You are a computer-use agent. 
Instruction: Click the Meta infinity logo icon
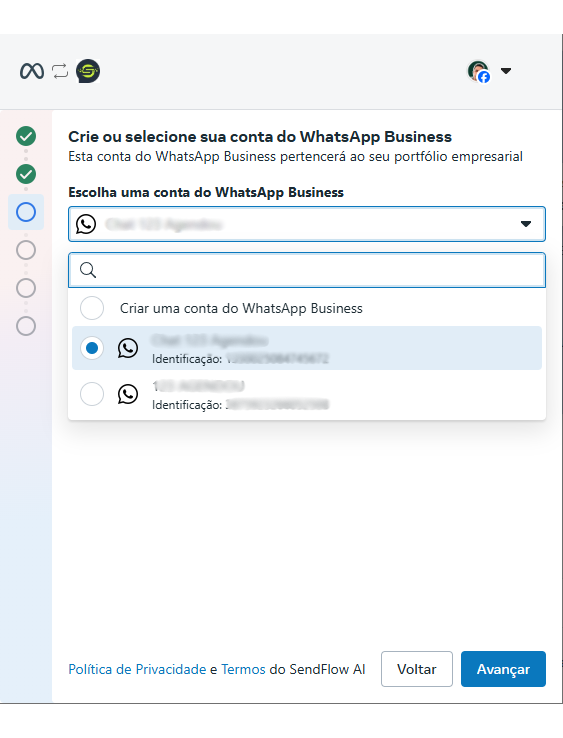tap(32, 71)
